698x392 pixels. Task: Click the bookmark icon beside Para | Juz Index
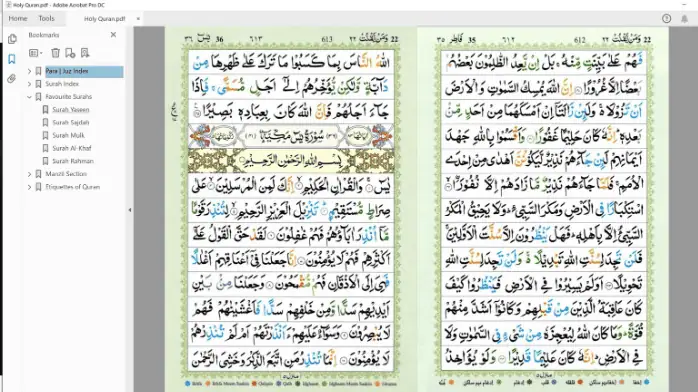(38, 71)
